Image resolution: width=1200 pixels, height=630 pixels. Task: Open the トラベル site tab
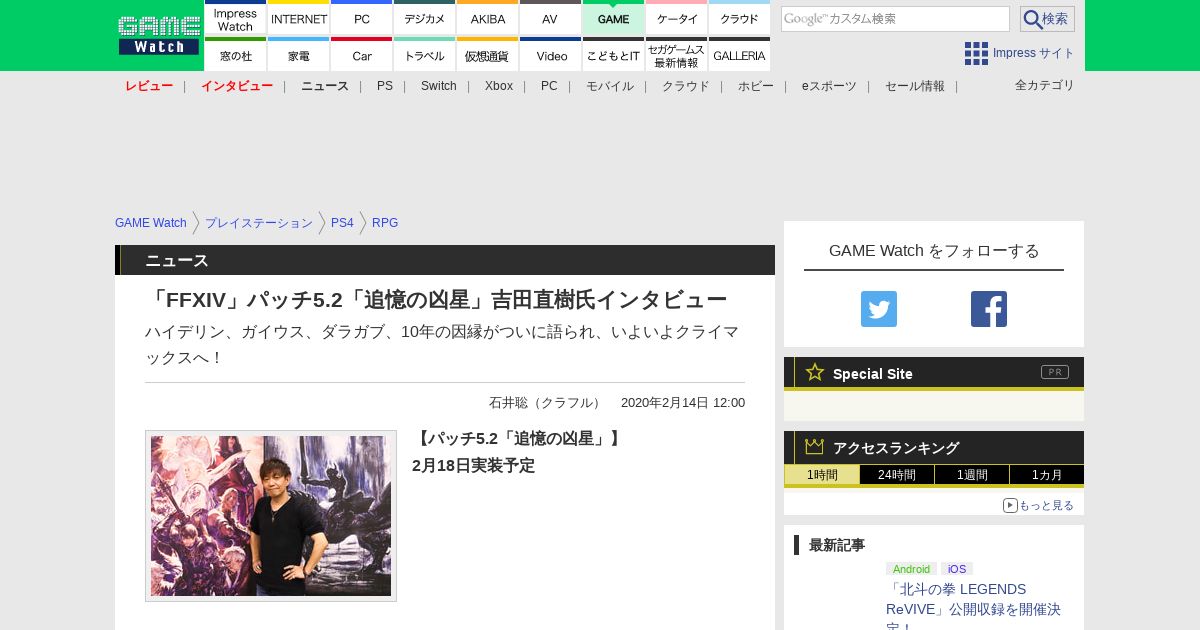point(425,54)
